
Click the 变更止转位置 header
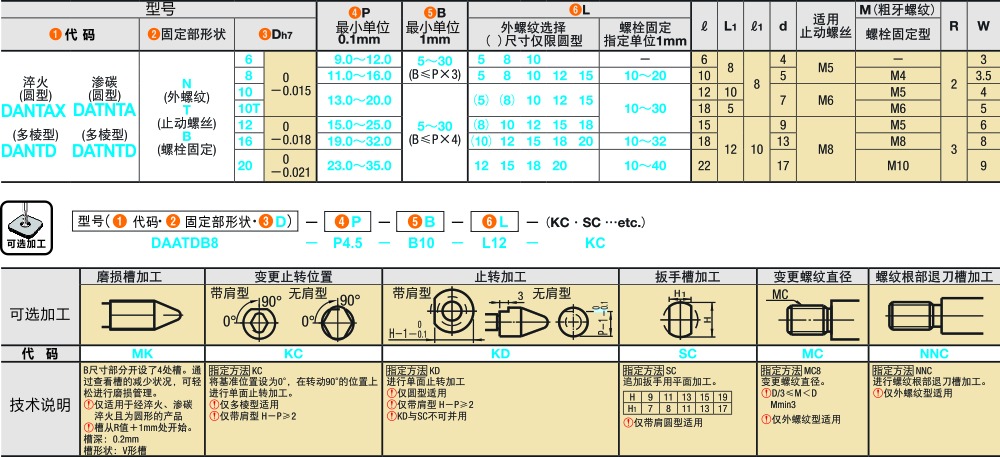(x=294, y=276)
